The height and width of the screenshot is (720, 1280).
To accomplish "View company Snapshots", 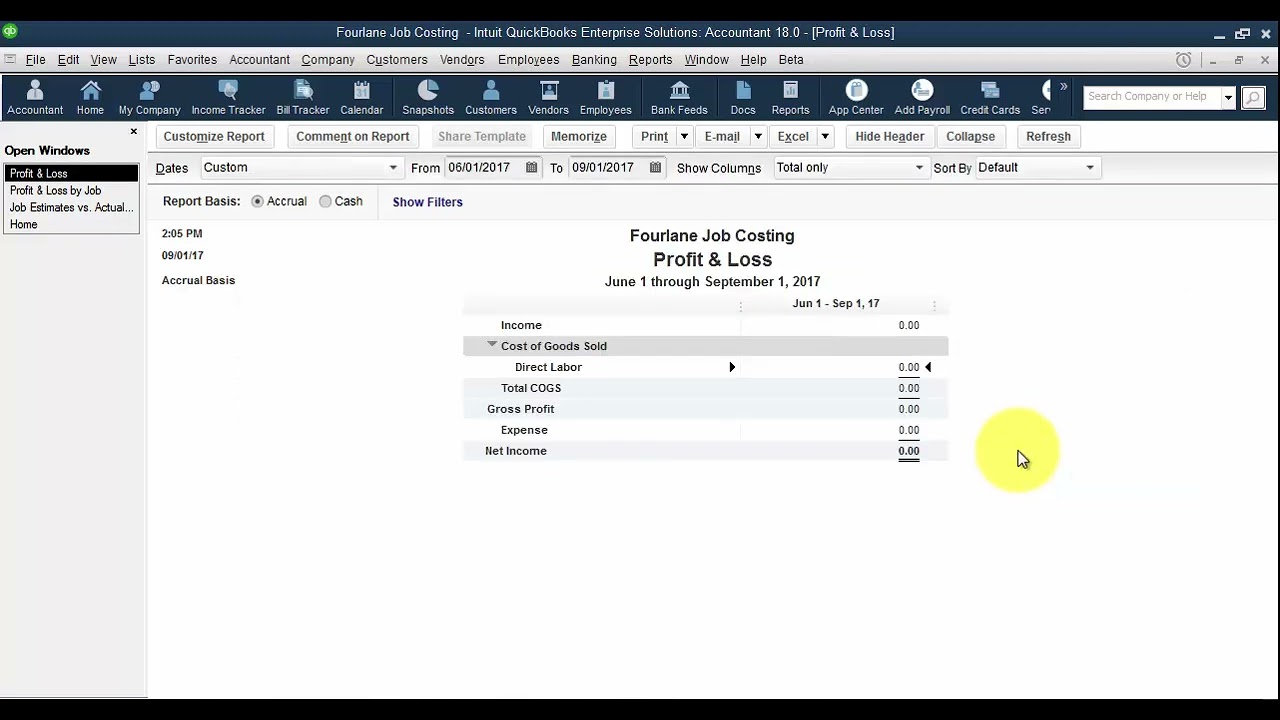I will [x=428, y=98].
